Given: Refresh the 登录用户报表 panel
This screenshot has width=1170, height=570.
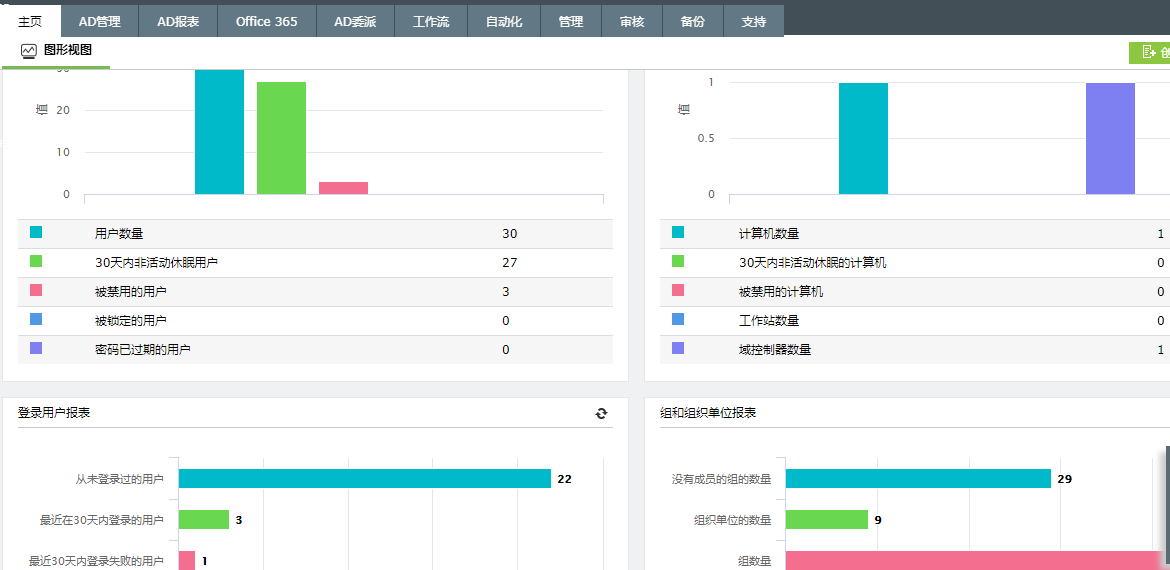Looking at the screenshot, I should (x=601, y=413).
